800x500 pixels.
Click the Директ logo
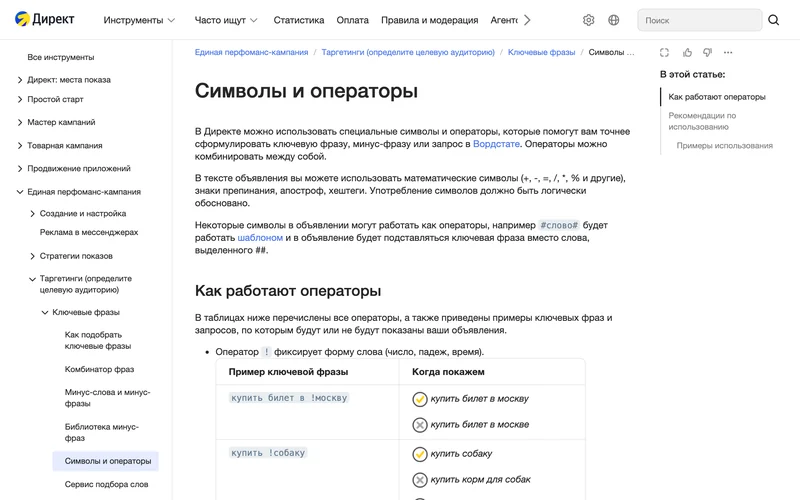point(44,19)
